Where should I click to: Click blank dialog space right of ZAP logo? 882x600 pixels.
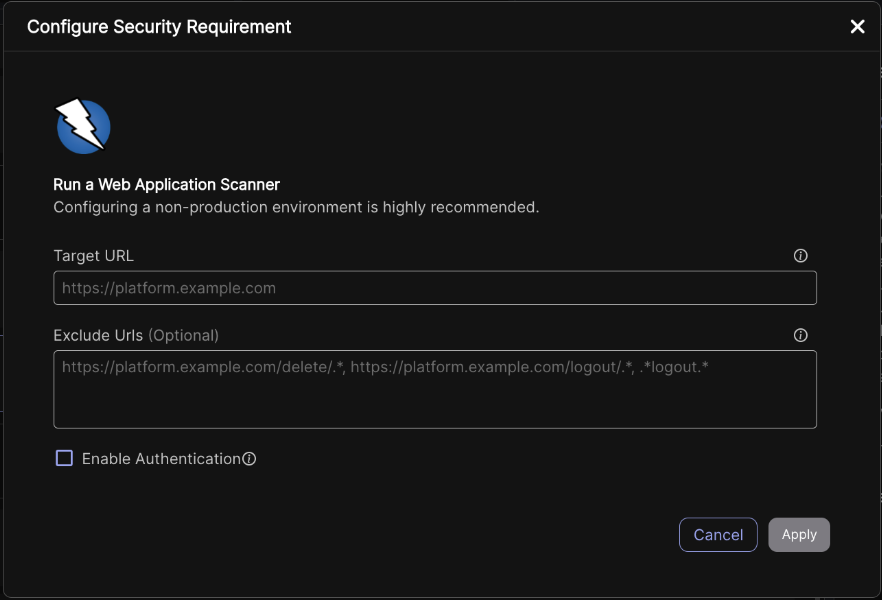click(450, 126)
